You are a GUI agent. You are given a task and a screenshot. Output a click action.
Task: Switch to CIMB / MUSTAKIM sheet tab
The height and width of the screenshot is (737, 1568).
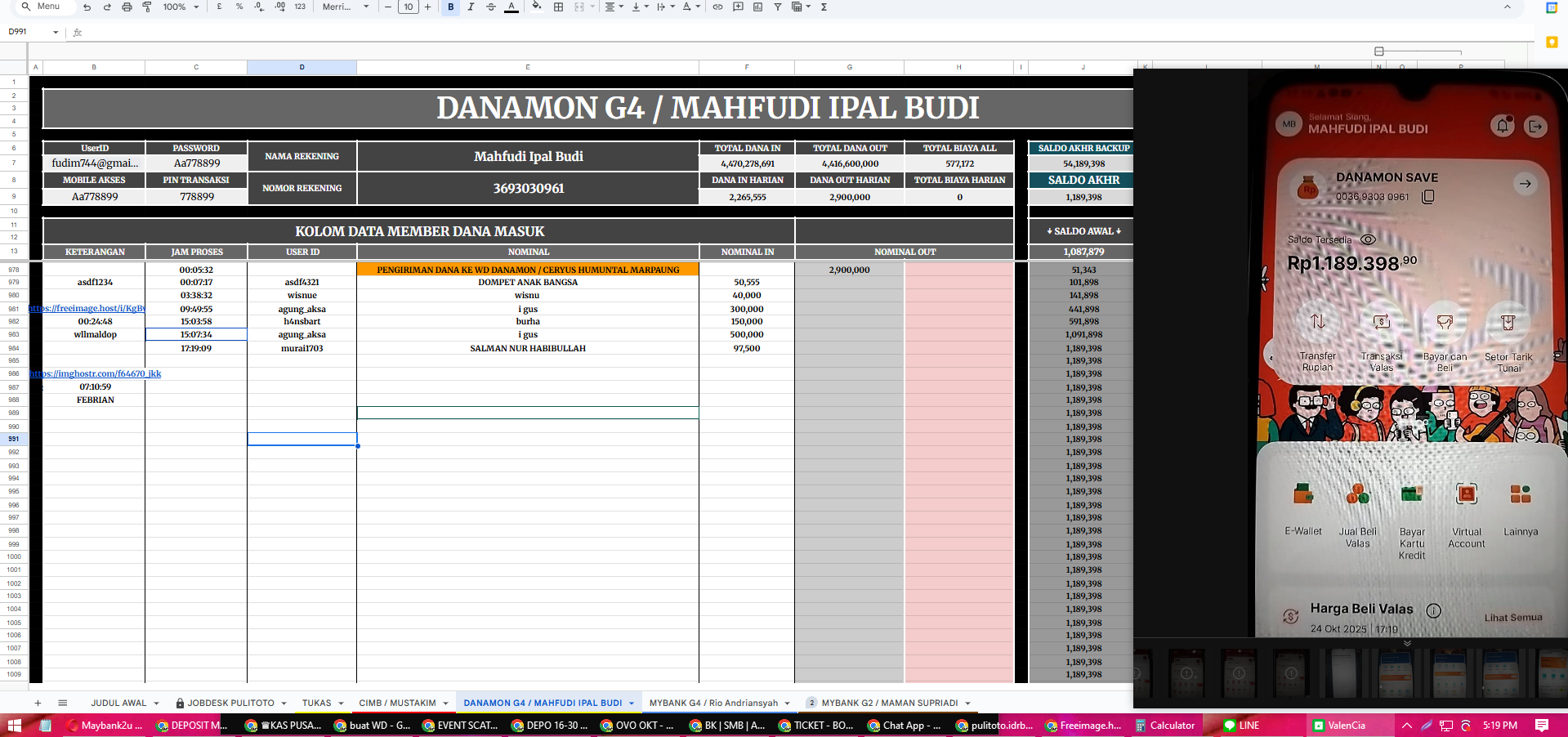[x=397, y=703]
